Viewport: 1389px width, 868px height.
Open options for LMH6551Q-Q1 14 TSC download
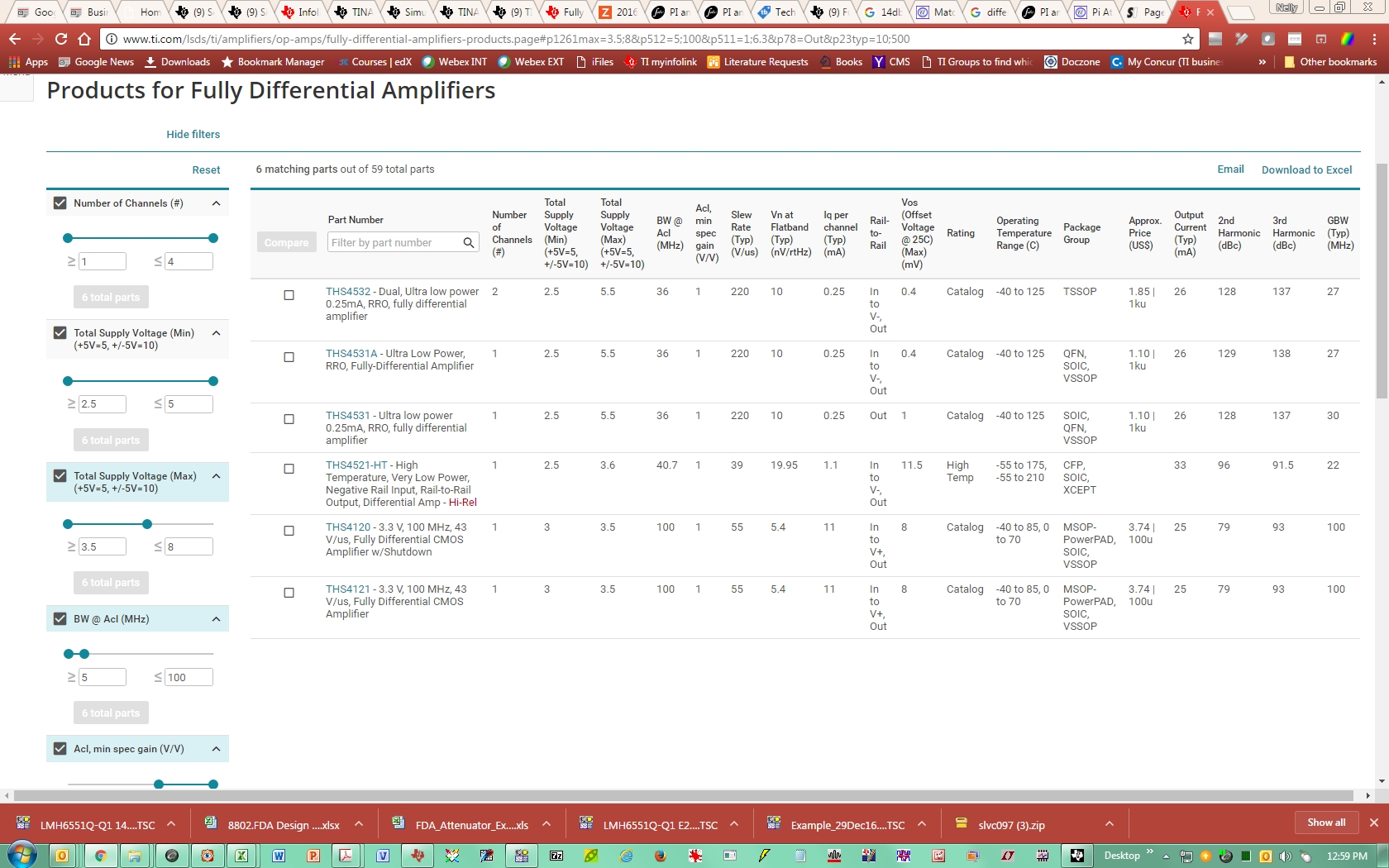pos(171,824)
